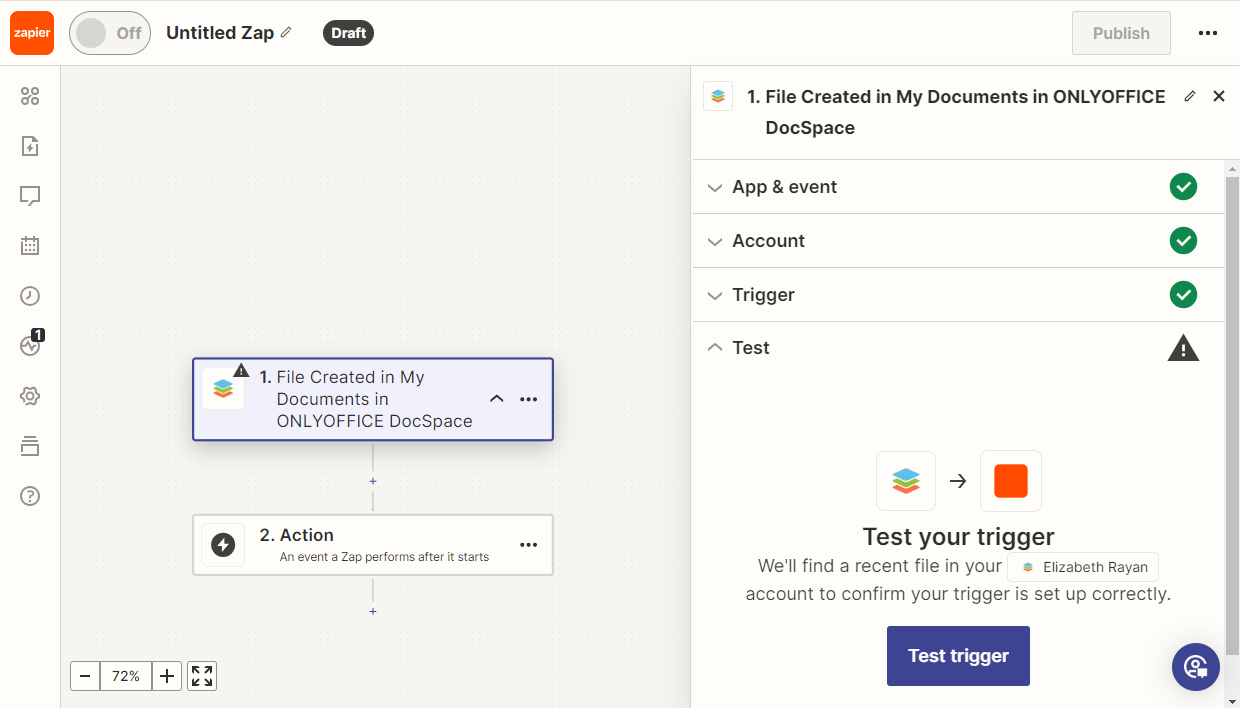Toggle the Zap On/Off switch
Image resolution: width=1240 pixels, height=708 pixels.
click(109, 33)
